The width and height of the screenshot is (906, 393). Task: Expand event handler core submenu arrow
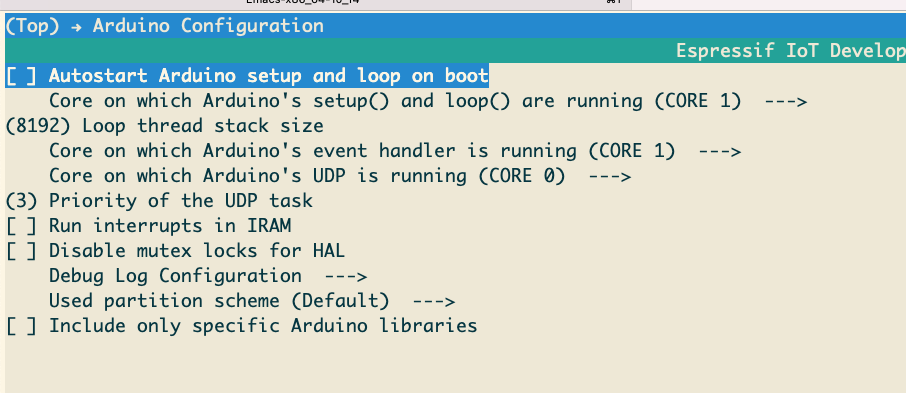coord(719,151)
